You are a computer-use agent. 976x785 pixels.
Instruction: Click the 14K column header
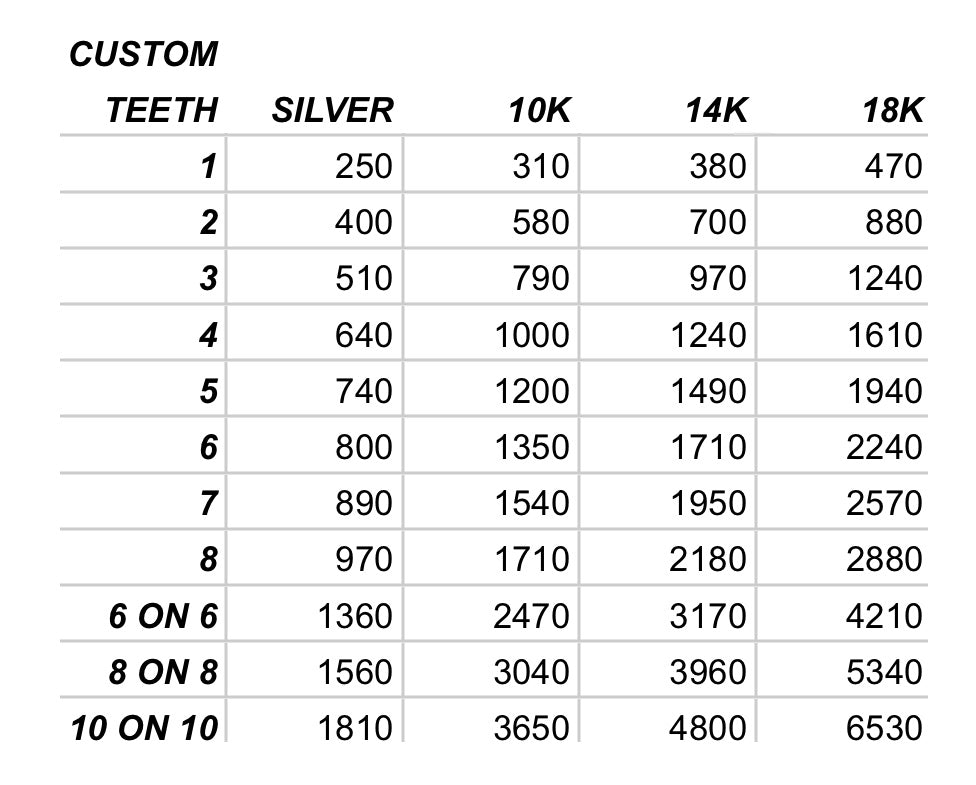(716, 110)
